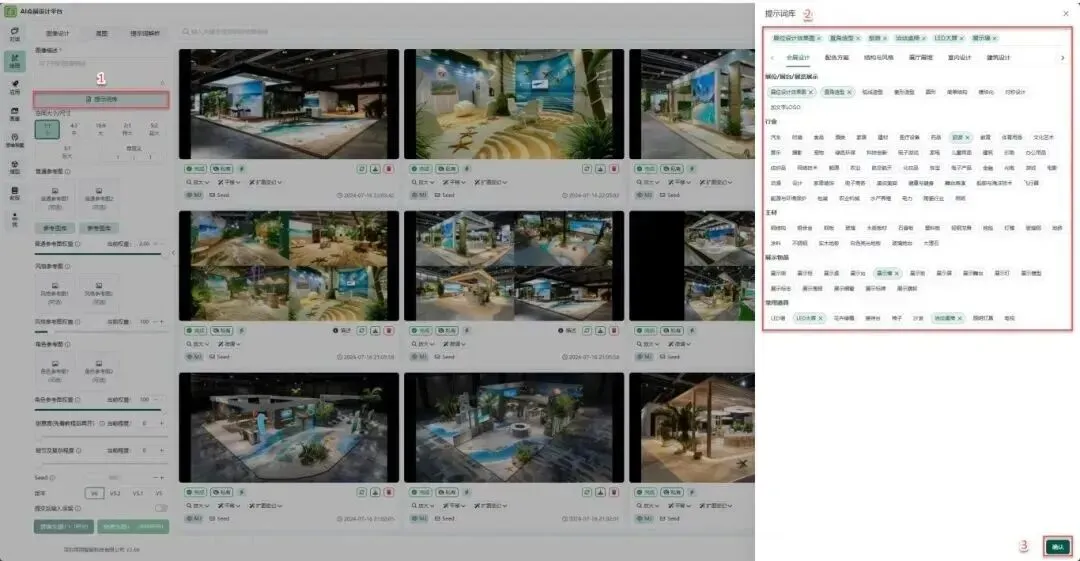This screenshot has height=561, width=1080.
Task: Click the first 参考图库 button
Action: [x=55, y=228]
